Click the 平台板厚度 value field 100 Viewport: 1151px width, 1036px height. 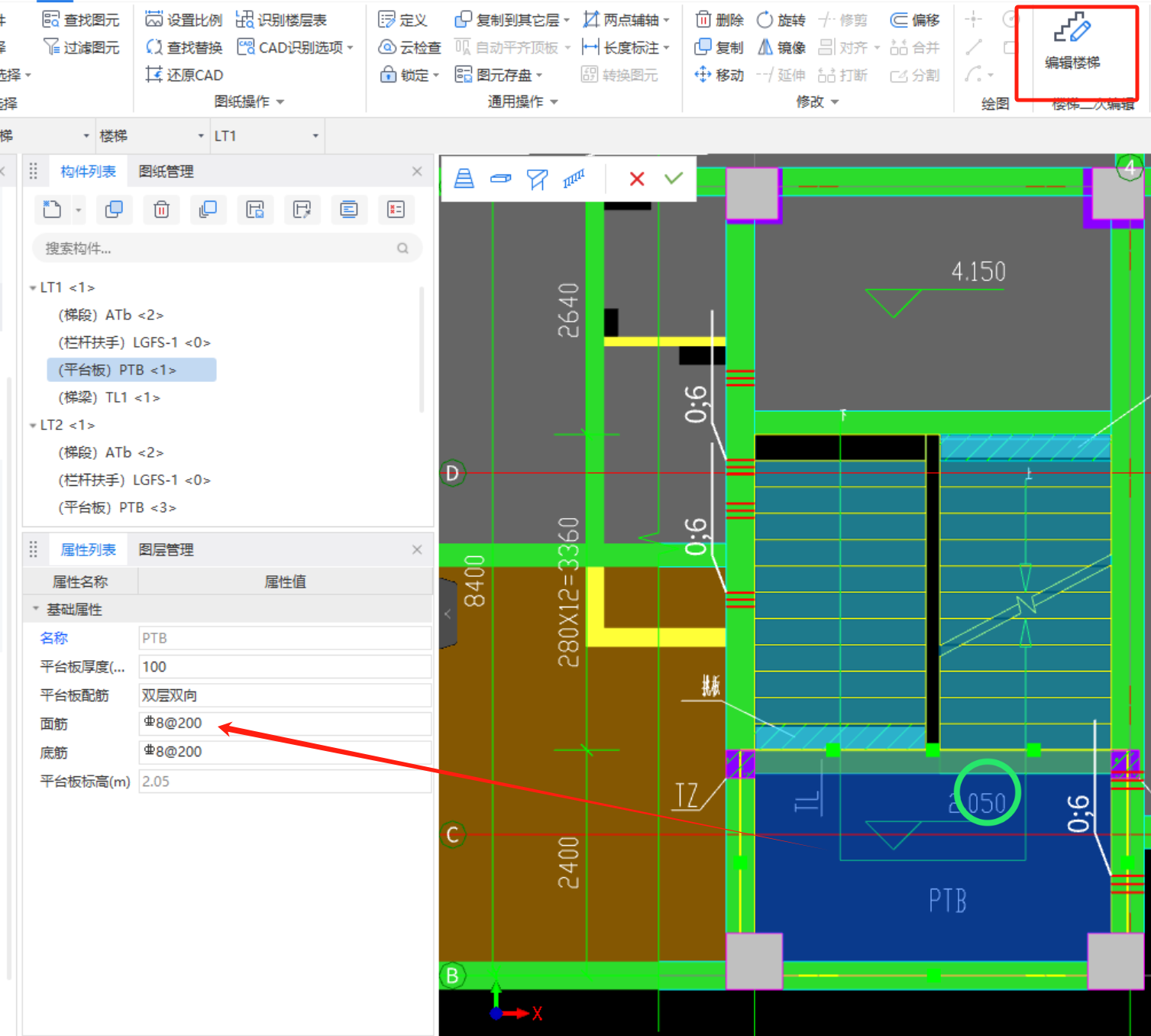285,666
